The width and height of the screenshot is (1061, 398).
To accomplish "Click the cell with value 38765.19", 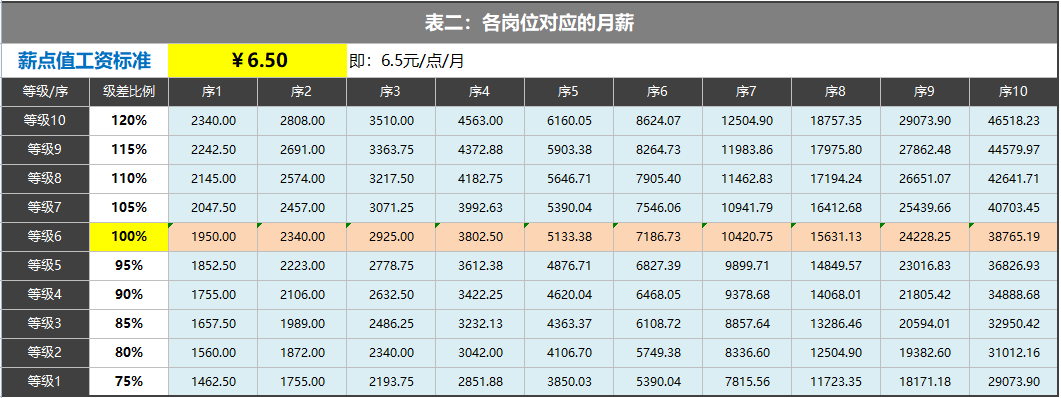I will tap(1014, 237).
